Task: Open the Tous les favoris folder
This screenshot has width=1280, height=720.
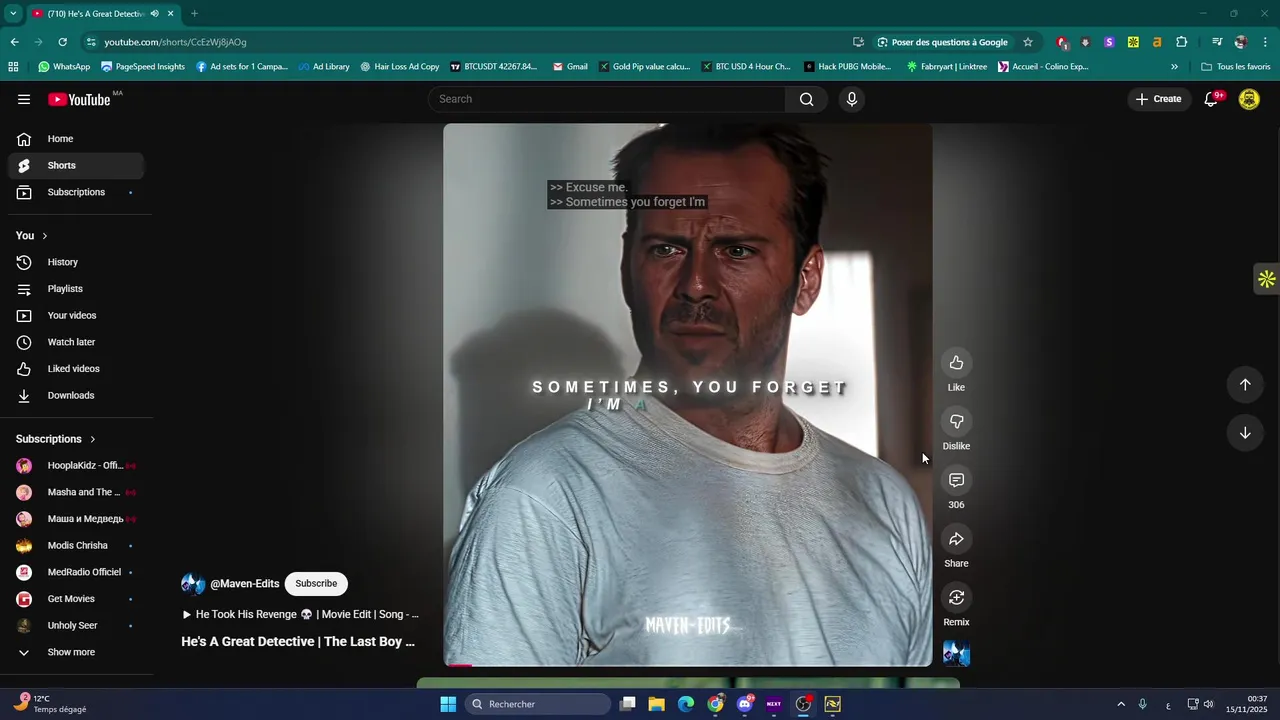Action: (x=1236, y=67)
